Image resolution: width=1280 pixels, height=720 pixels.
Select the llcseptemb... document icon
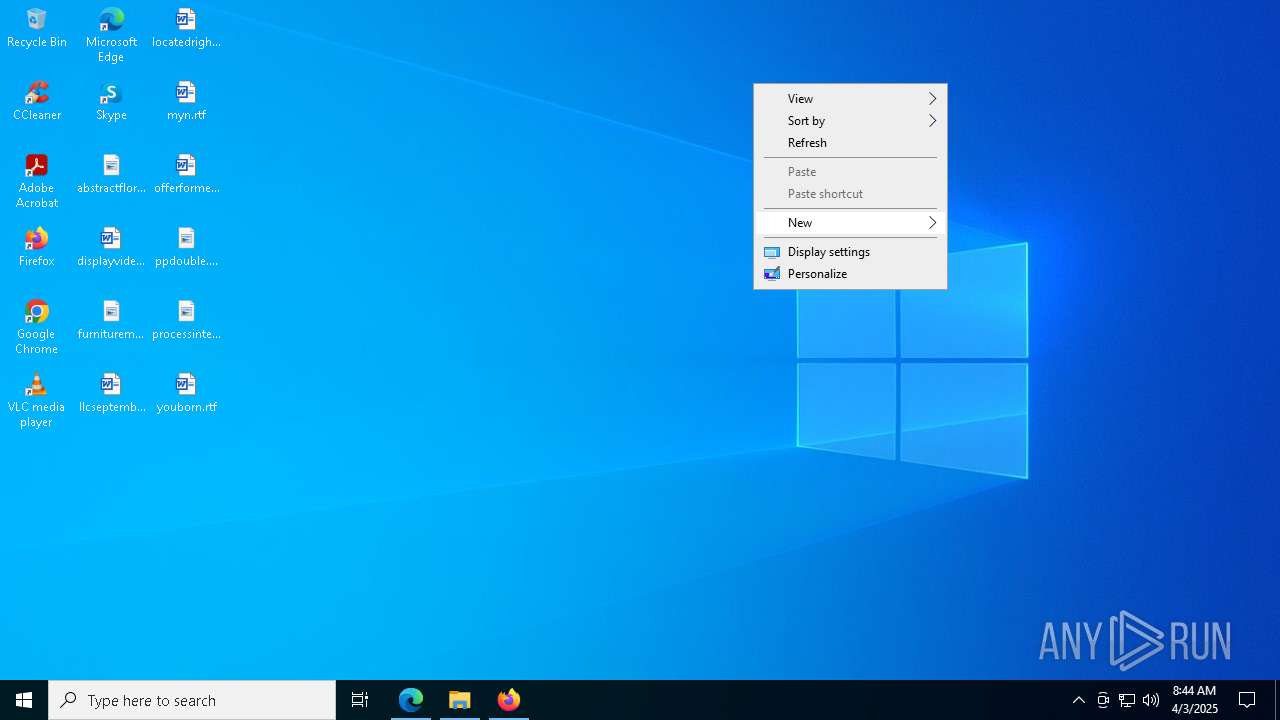111,393
